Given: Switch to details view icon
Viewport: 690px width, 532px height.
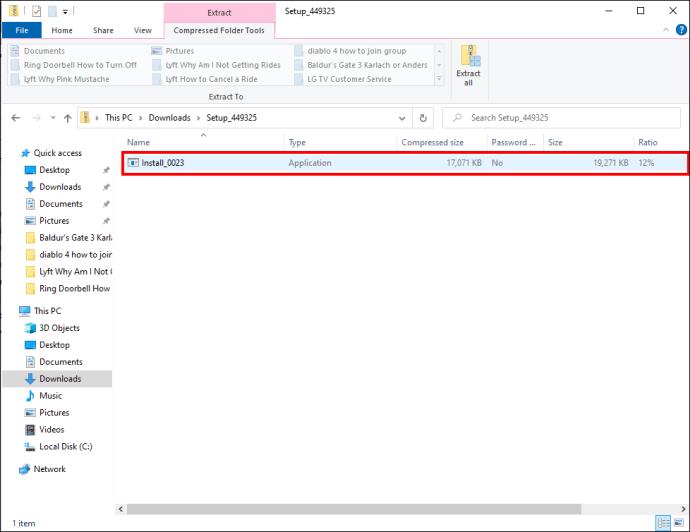Looking at the screenshot, I should coord(663,523).
